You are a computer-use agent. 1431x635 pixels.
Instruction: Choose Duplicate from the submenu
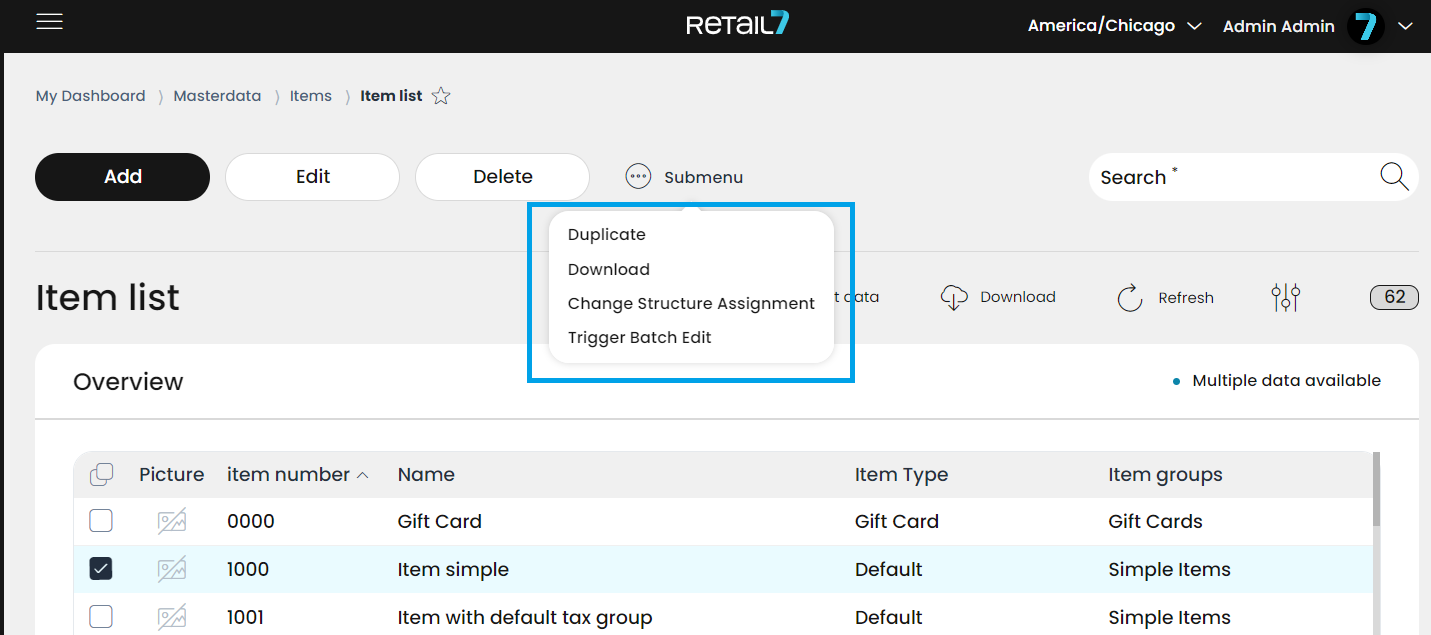tap(607, 235)
